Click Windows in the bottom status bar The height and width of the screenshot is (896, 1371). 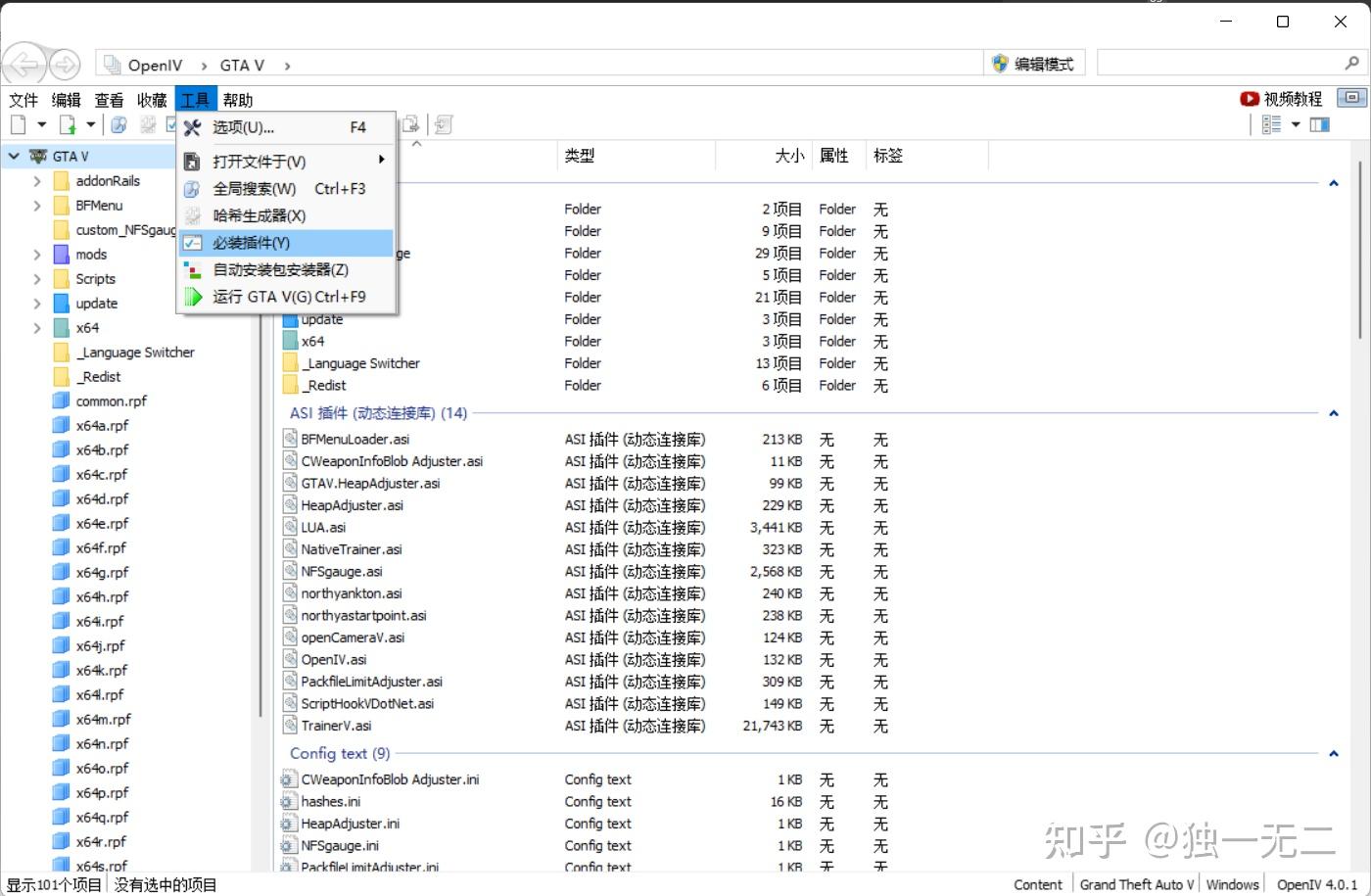1232,883
